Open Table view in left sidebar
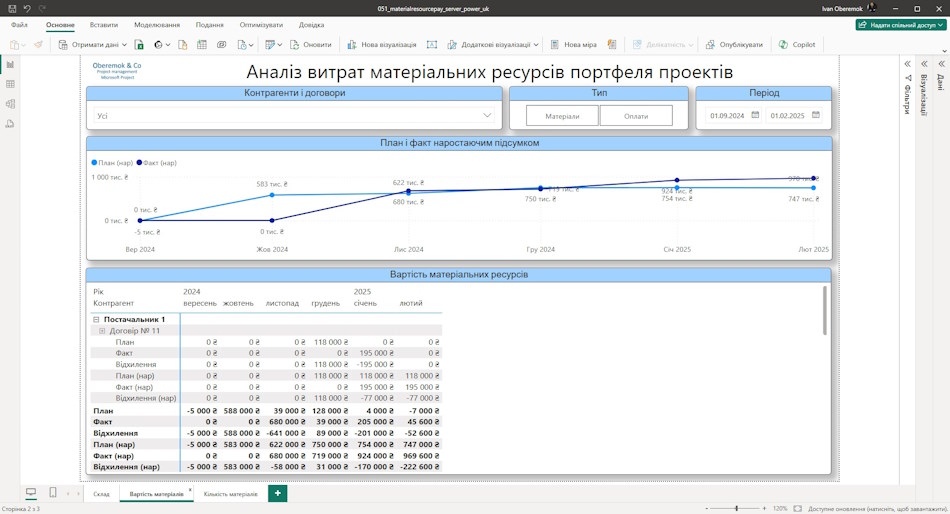The width and height of the screenshot is (950, 514). 10,84
